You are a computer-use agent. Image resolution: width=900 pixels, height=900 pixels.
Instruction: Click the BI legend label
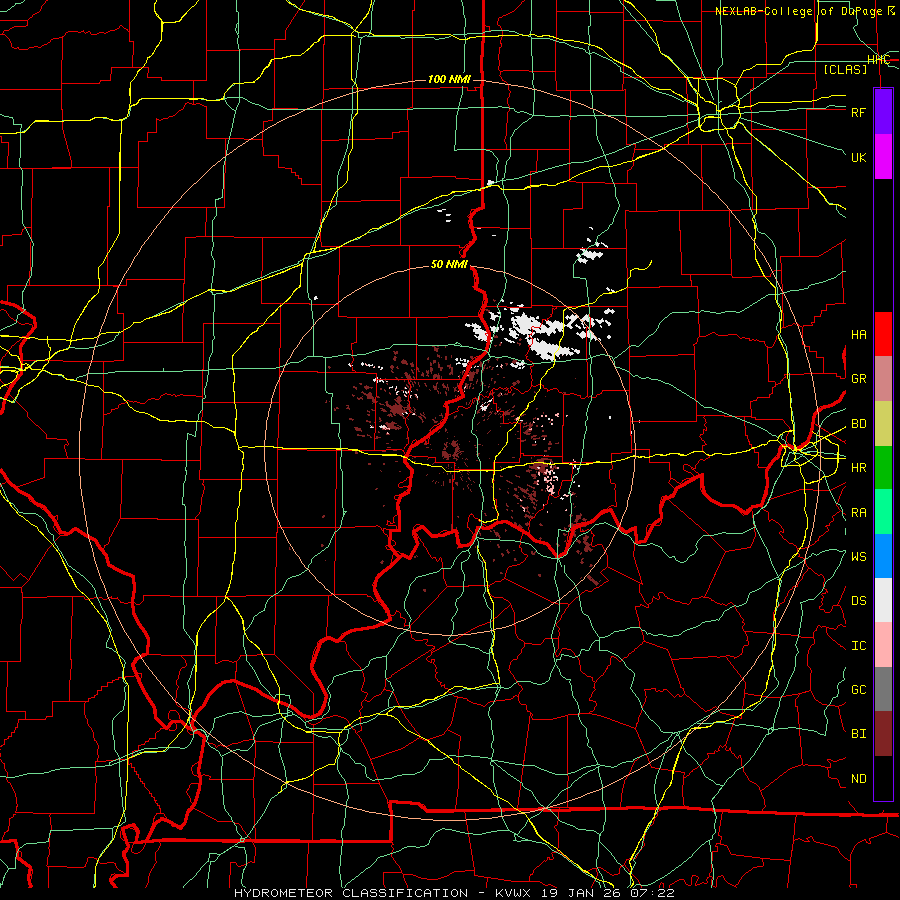click(859, 734)
